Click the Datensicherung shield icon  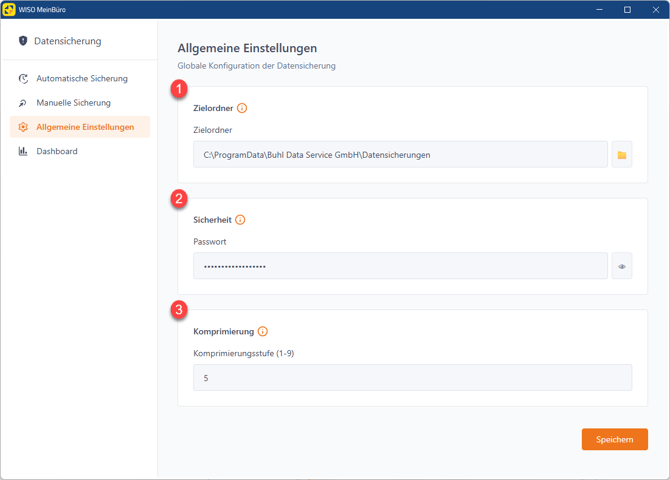pos(23,41)
